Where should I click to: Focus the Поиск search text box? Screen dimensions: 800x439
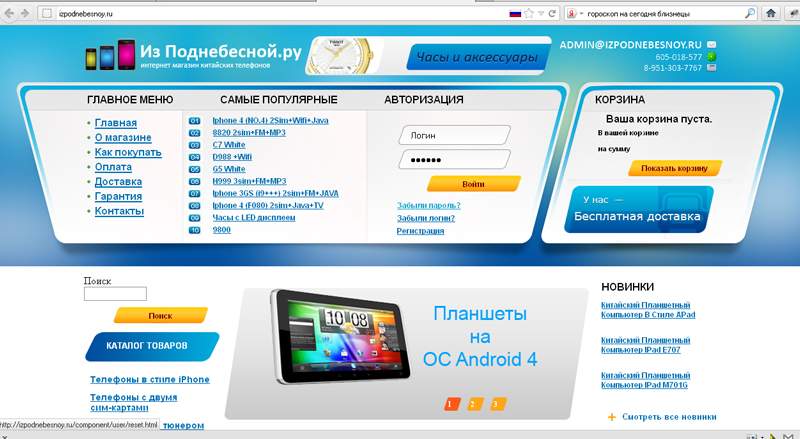click(x=115, y=294)
